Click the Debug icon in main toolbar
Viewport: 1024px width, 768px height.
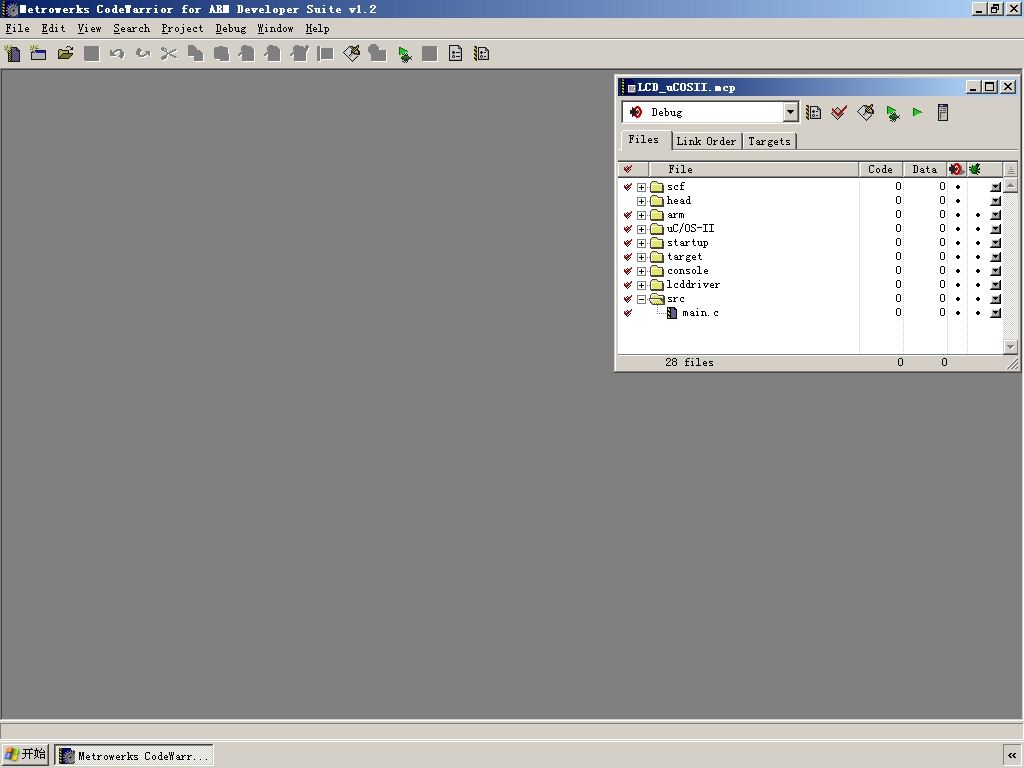[x=404, y=54]
